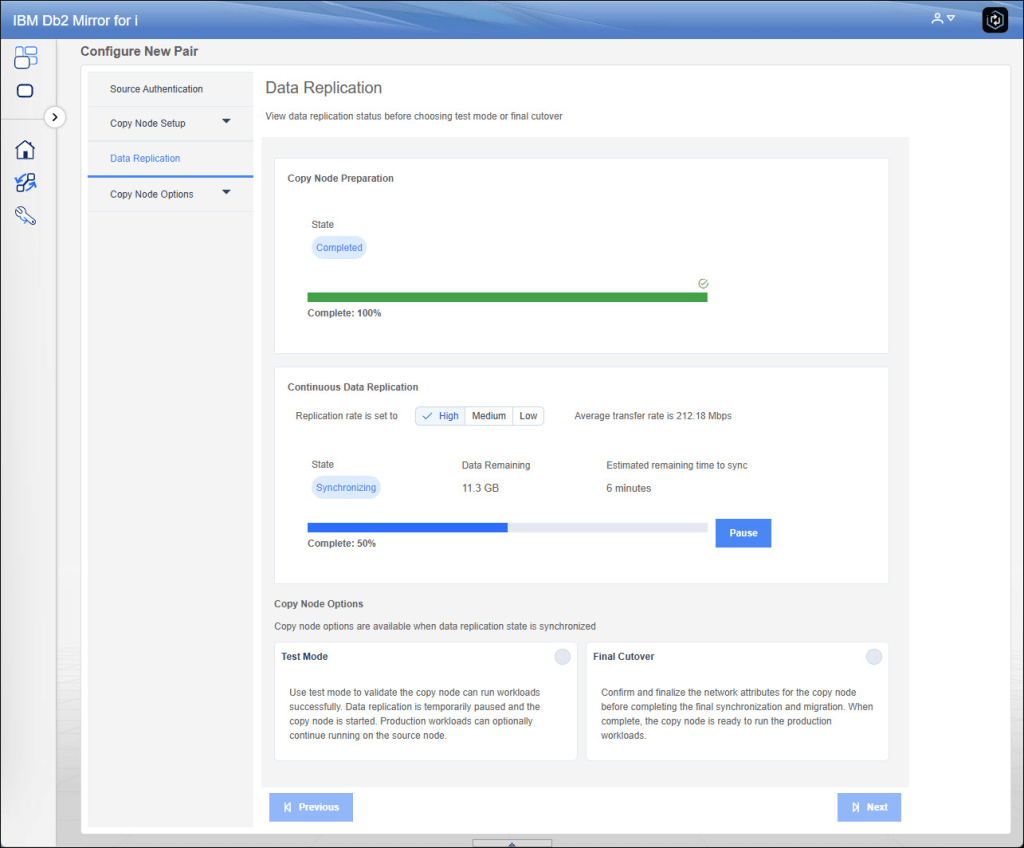Click the green completion checkmark icon

coord(703,284)
